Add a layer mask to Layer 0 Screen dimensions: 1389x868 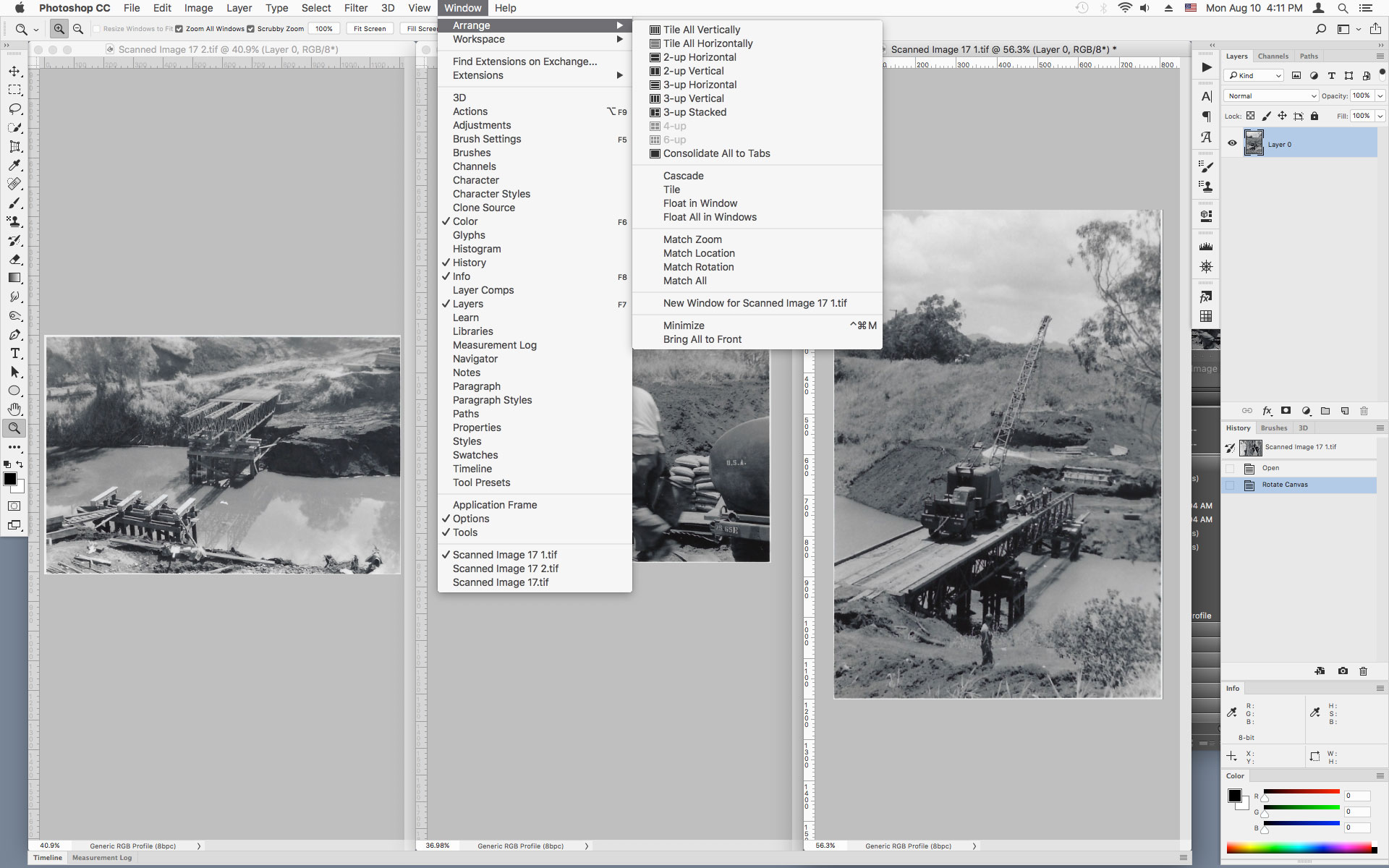pos(1286,411)
